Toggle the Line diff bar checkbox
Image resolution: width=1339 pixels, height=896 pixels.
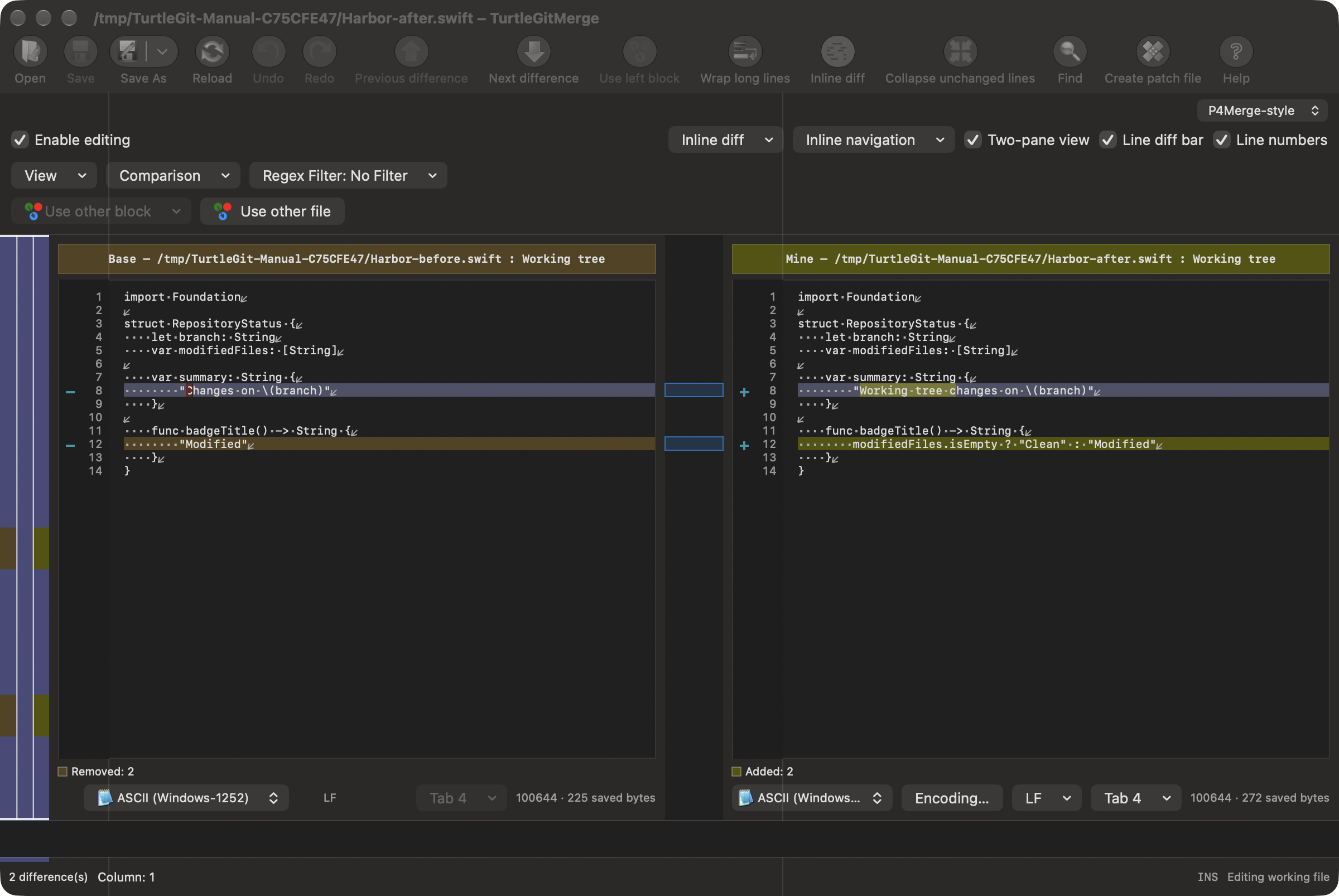point(1107,140)
